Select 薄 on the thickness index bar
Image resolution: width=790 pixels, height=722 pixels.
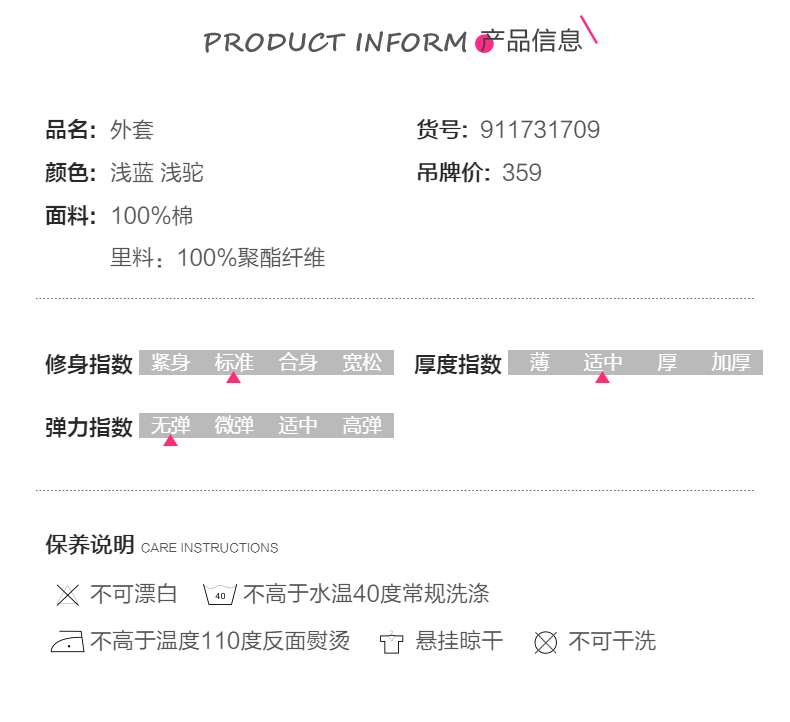pyautogui.click(x=540, y=362)
